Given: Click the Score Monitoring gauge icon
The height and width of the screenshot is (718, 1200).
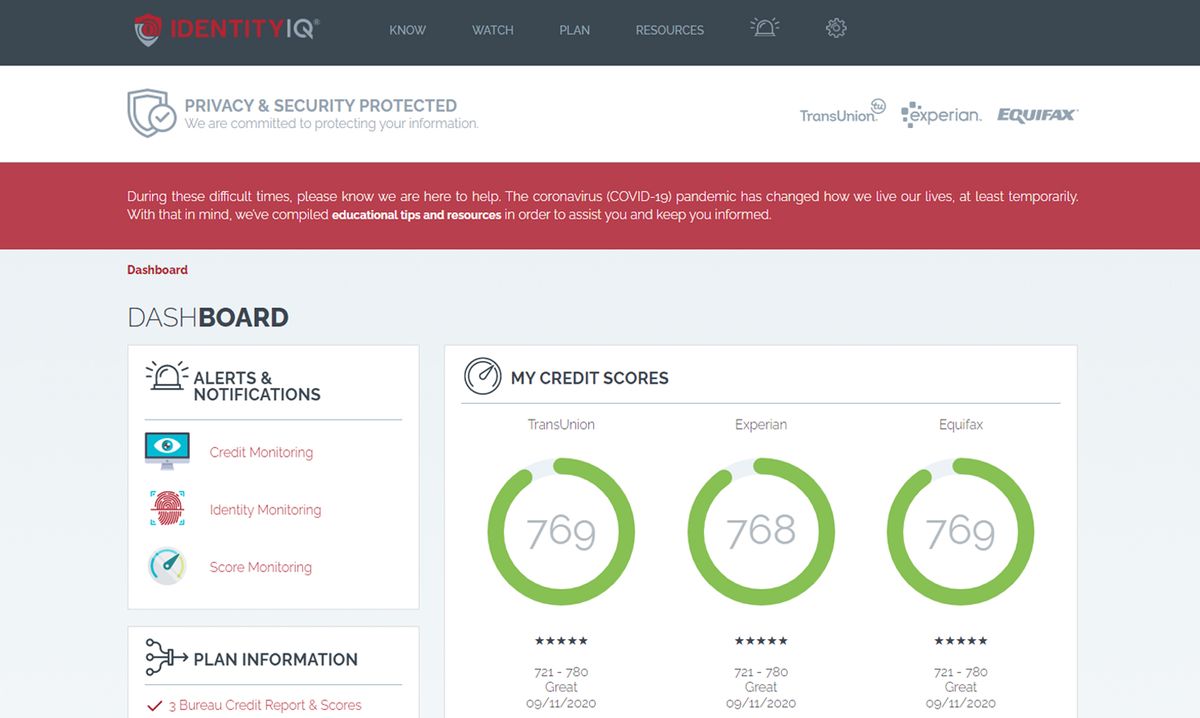Looking at the screenshot, I should tap(166, 566).
